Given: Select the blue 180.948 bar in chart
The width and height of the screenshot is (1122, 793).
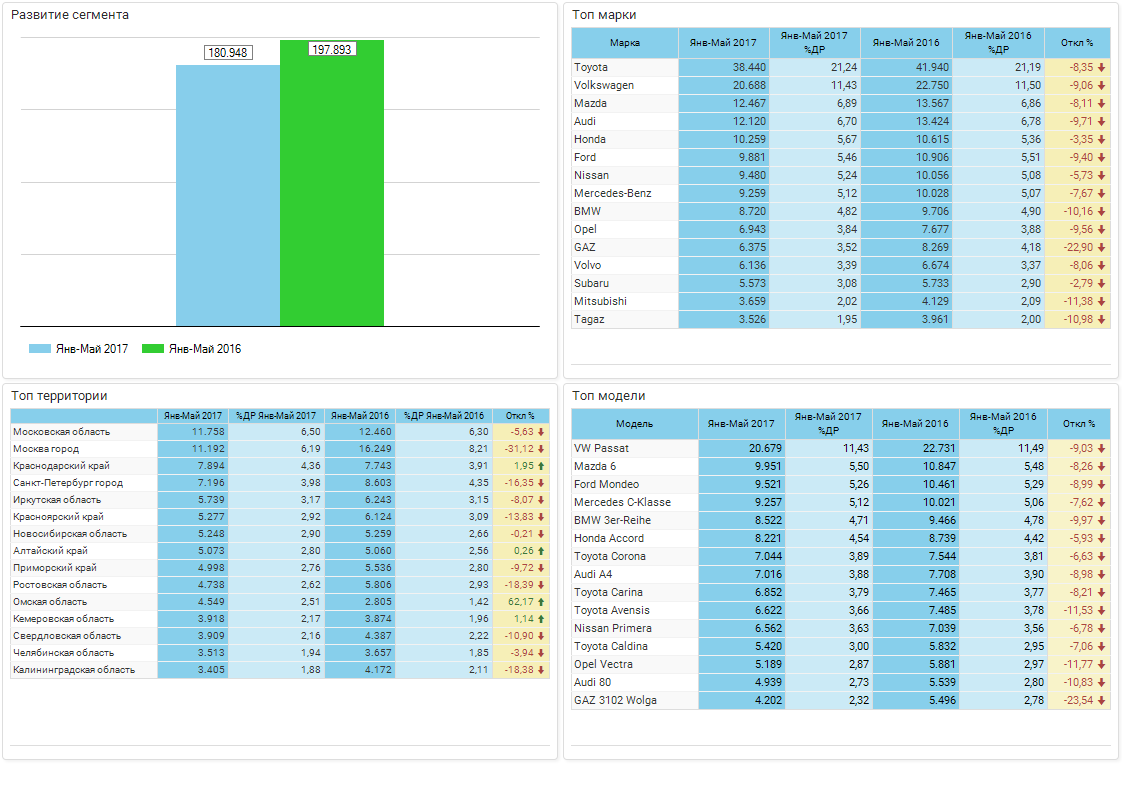Looking at the screenshot, I should coord(227,200).
